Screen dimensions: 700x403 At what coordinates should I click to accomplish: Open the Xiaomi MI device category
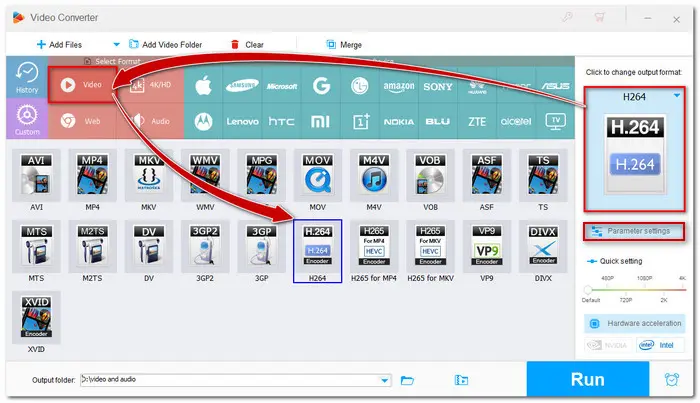(x=321, y=121)
